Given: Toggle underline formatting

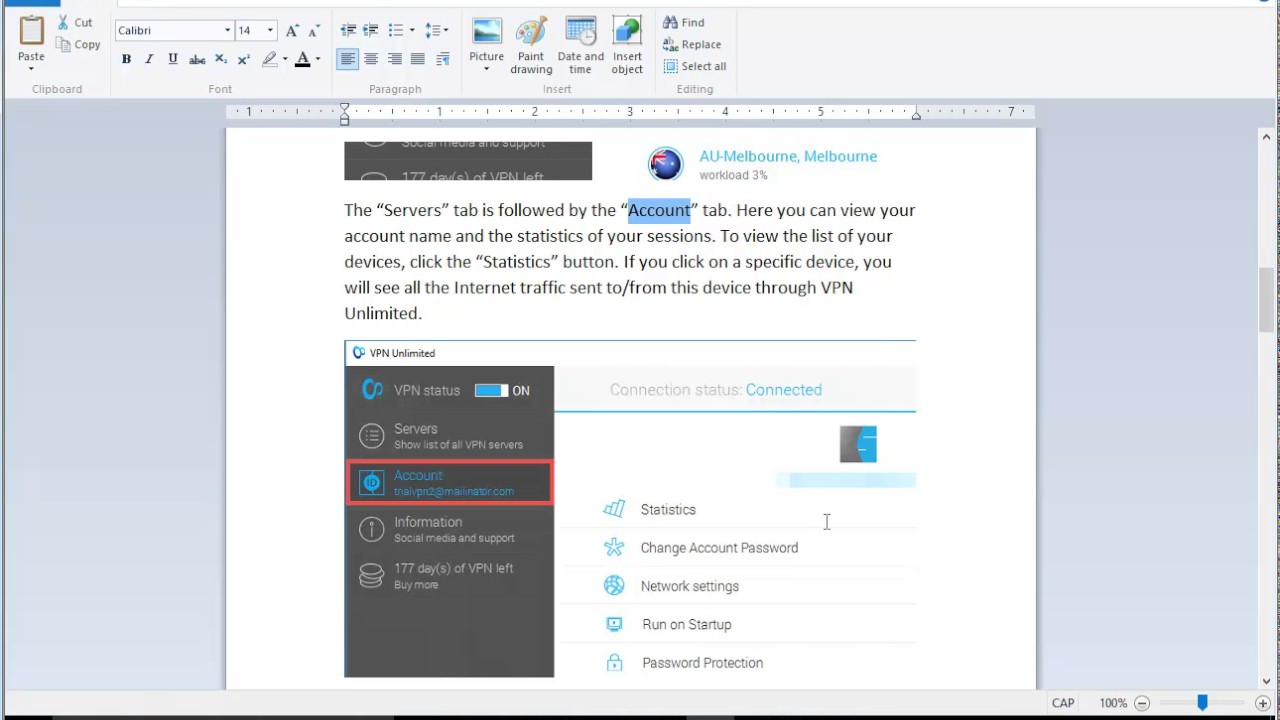Looking at the screenshot, I should tap(173, 60).
